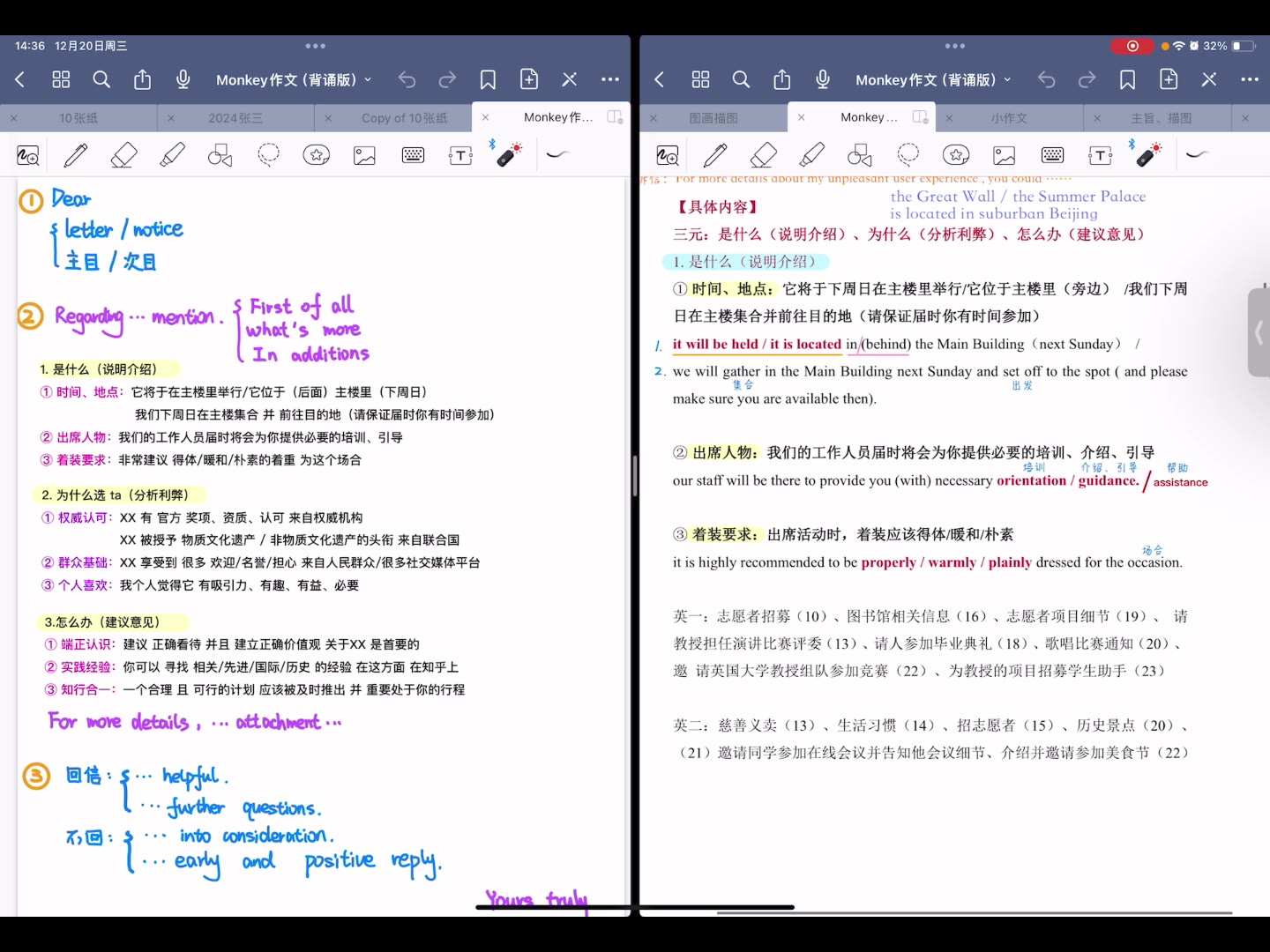Open split-view icon on left Monkey tab

615,117
